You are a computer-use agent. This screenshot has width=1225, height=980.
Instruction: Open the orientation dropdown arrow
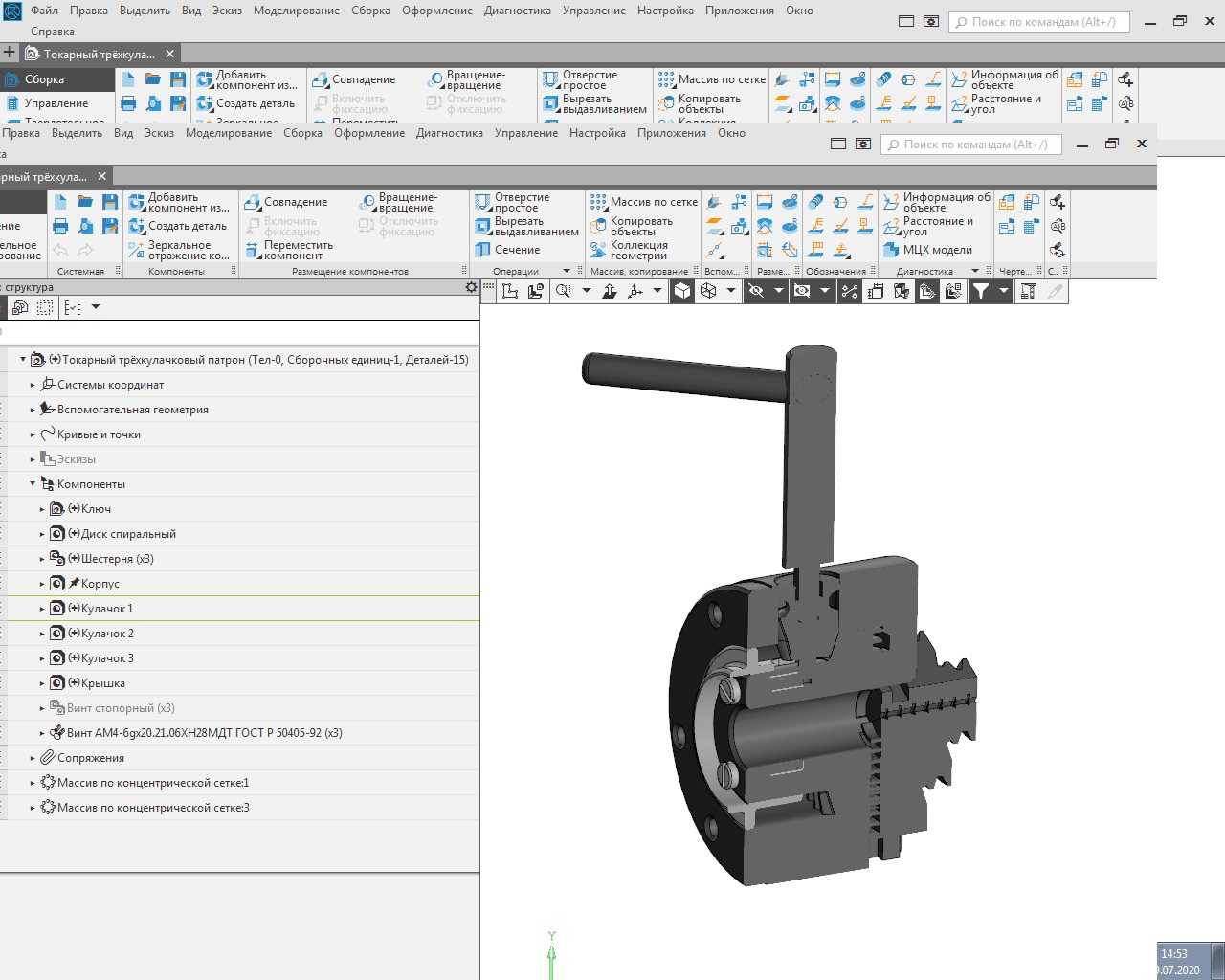[x=657, y=291]
